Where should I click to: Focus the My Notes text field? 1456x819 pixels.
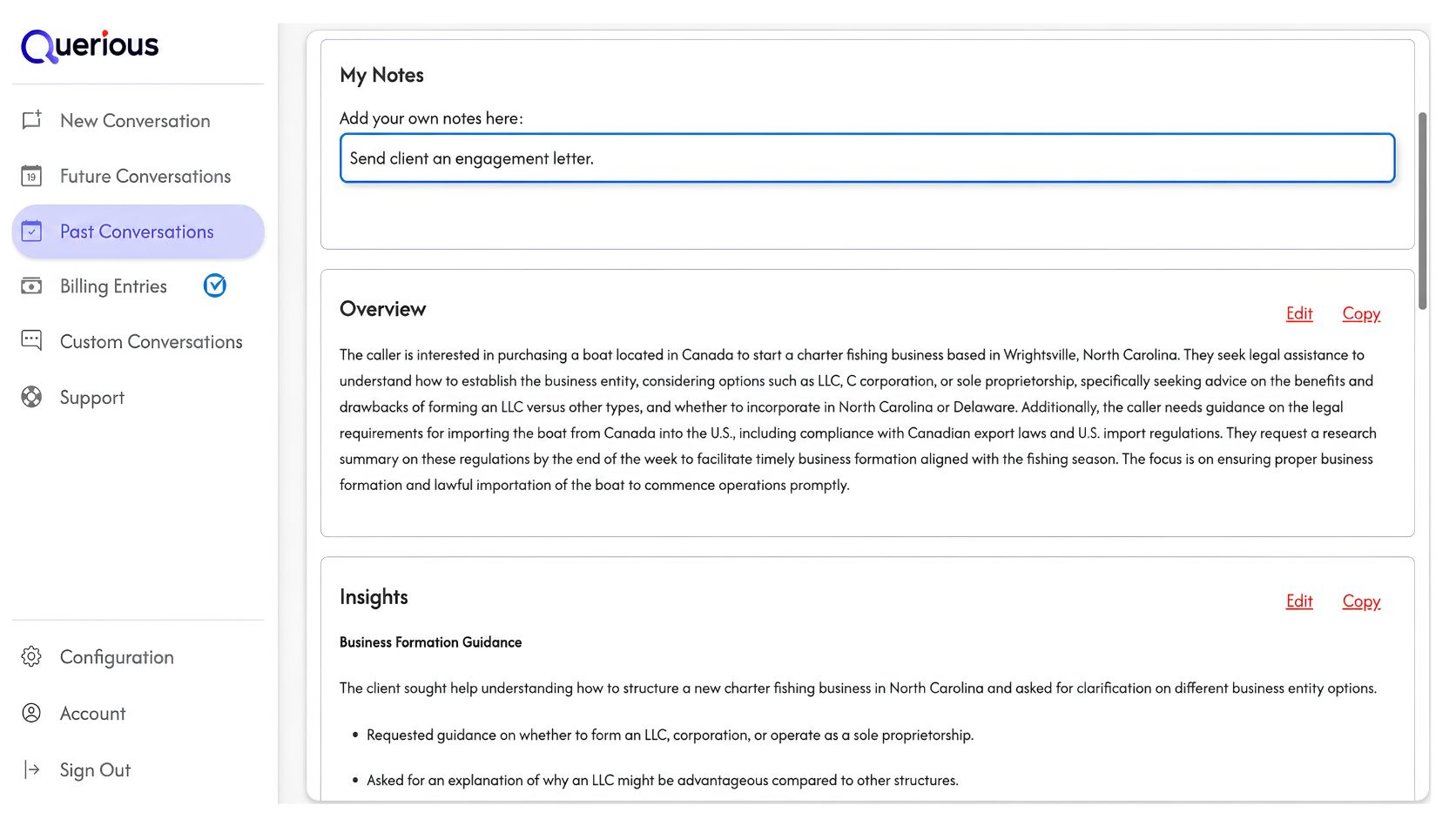(x=867, y=158)
